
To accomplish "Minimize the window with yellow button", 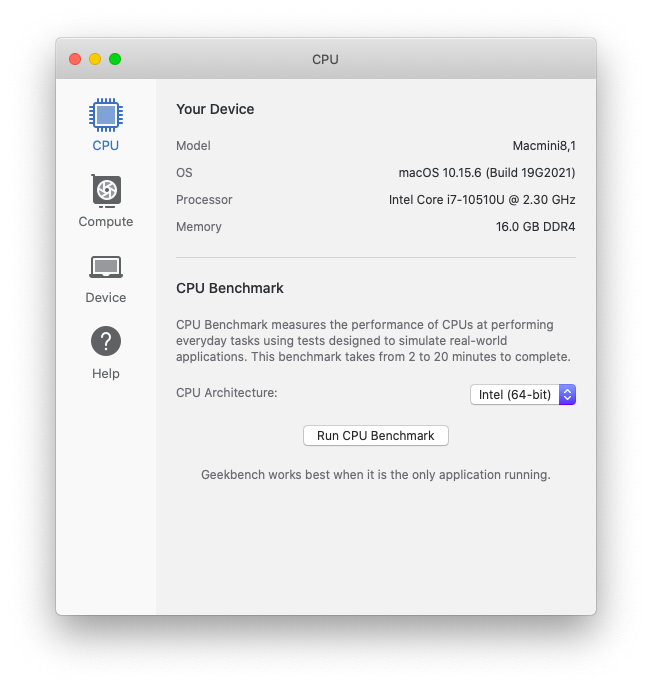I will (95, 59).
